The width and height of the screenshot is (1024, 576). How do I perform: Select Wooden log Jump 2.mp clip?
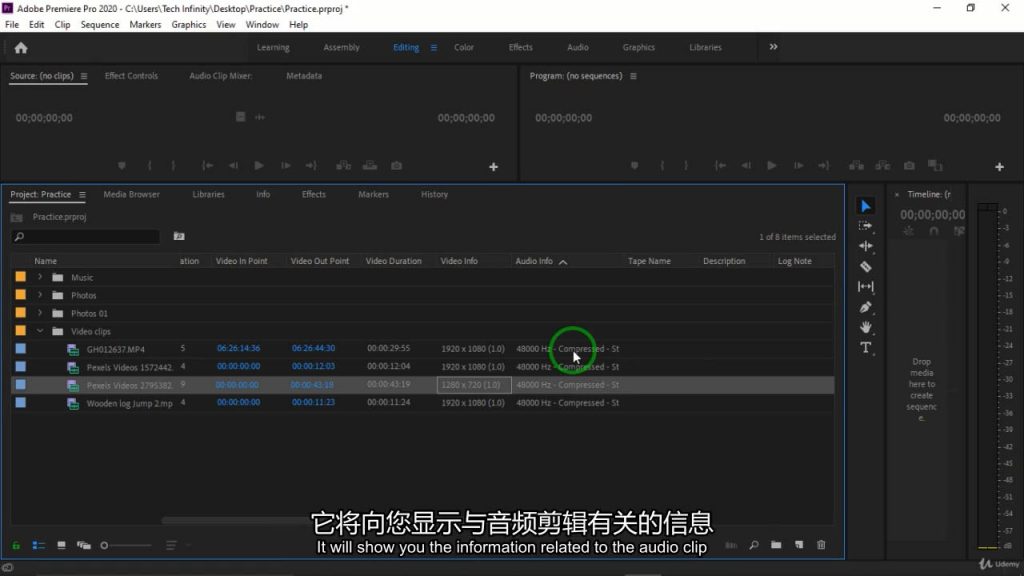pos(129,404)
